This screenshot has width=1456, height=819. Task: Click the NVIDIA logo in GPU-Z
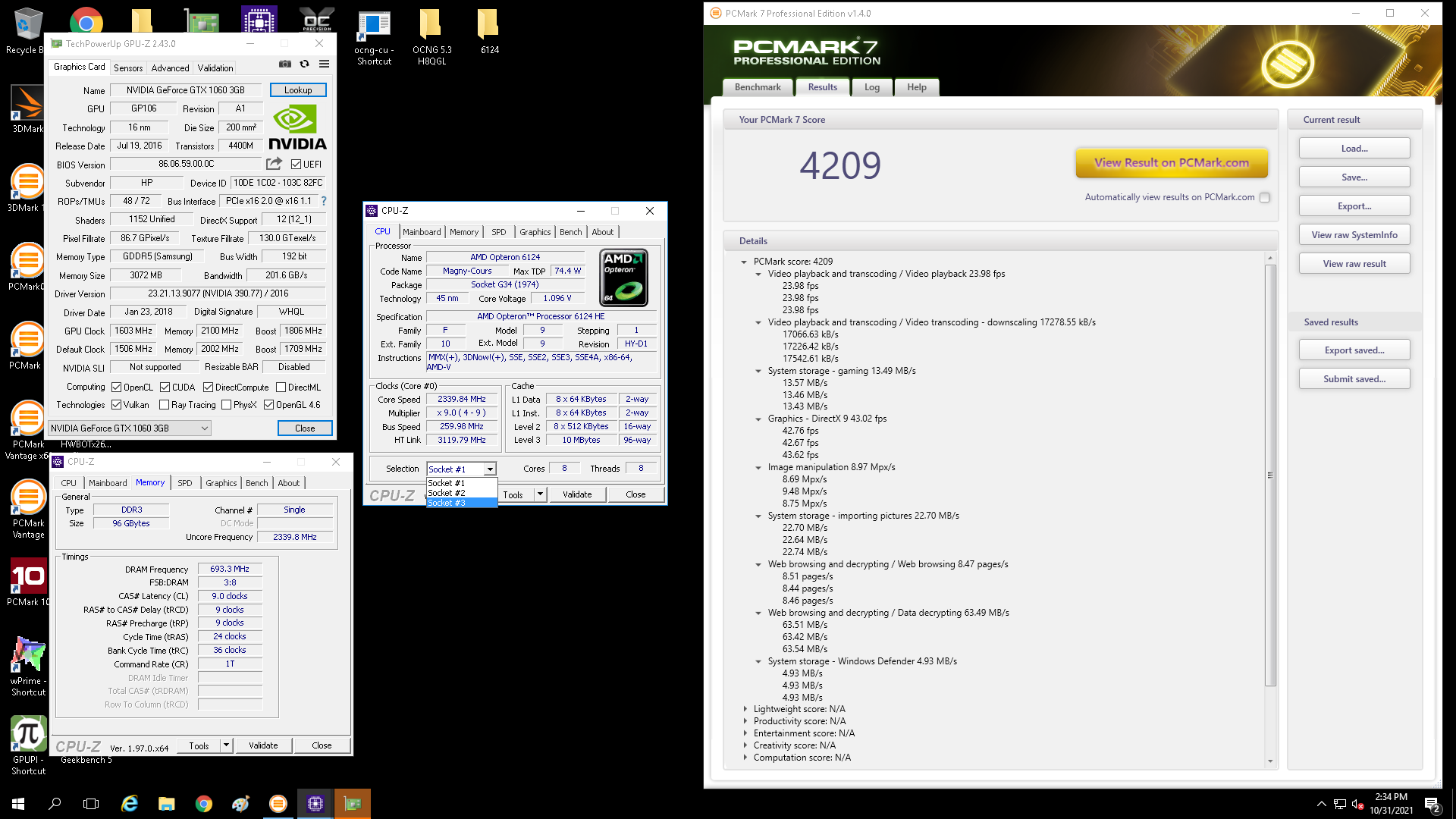(x=298, y=128)
